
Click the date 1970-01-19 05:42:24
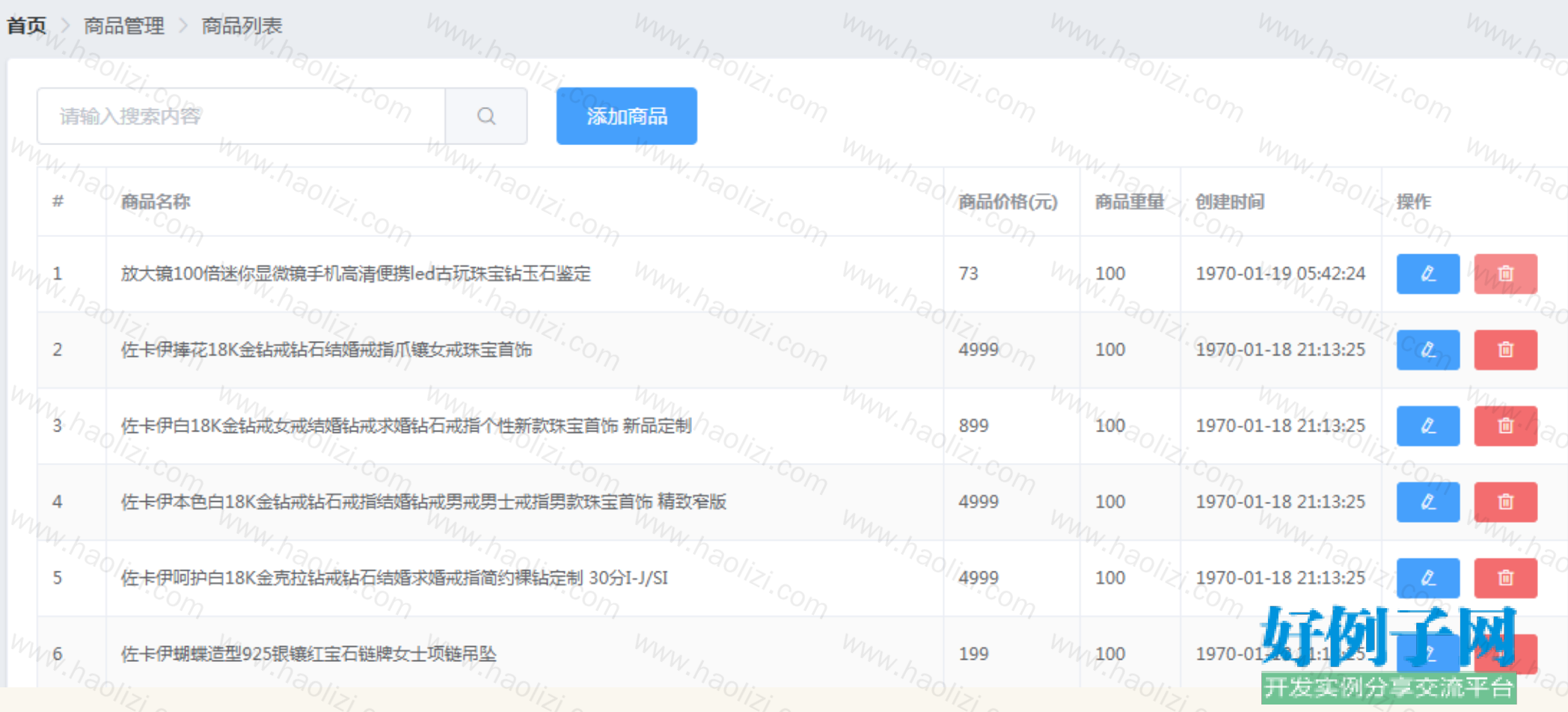tap(1281, 274)
